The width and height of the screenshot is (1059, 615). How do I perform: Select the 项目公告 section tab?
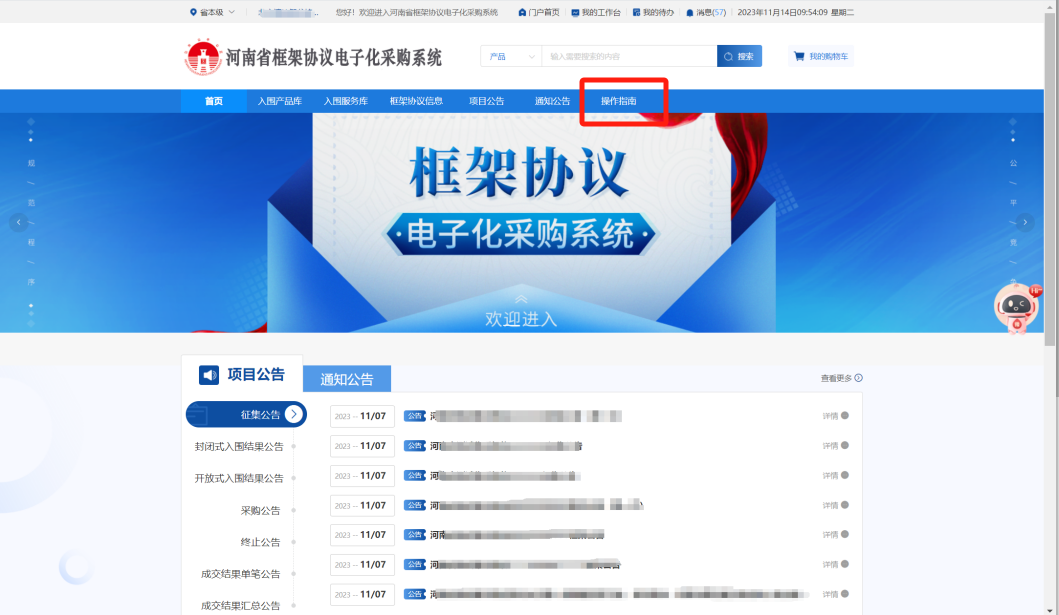(242, 375)
